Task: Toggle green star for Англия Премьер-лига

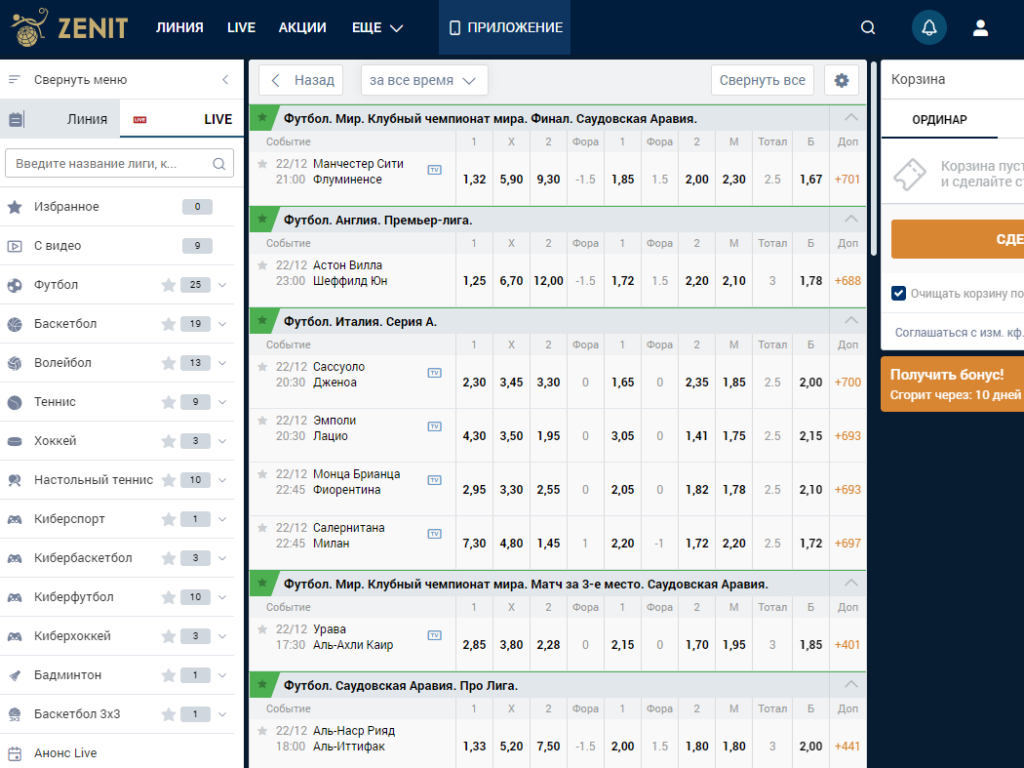Action: [263, 219]
